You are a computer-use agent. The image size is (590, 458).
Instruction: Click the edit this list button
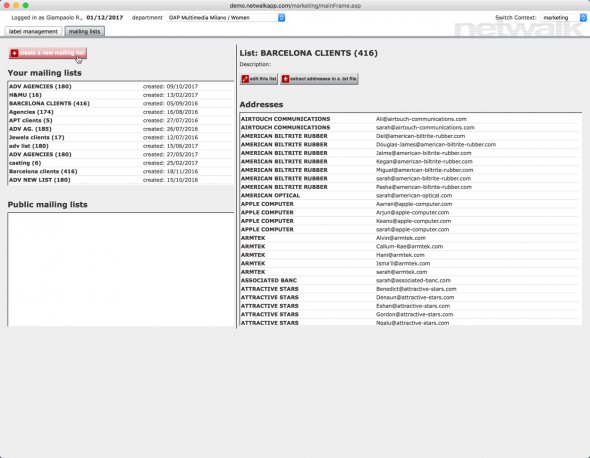(x=259, y=79)
